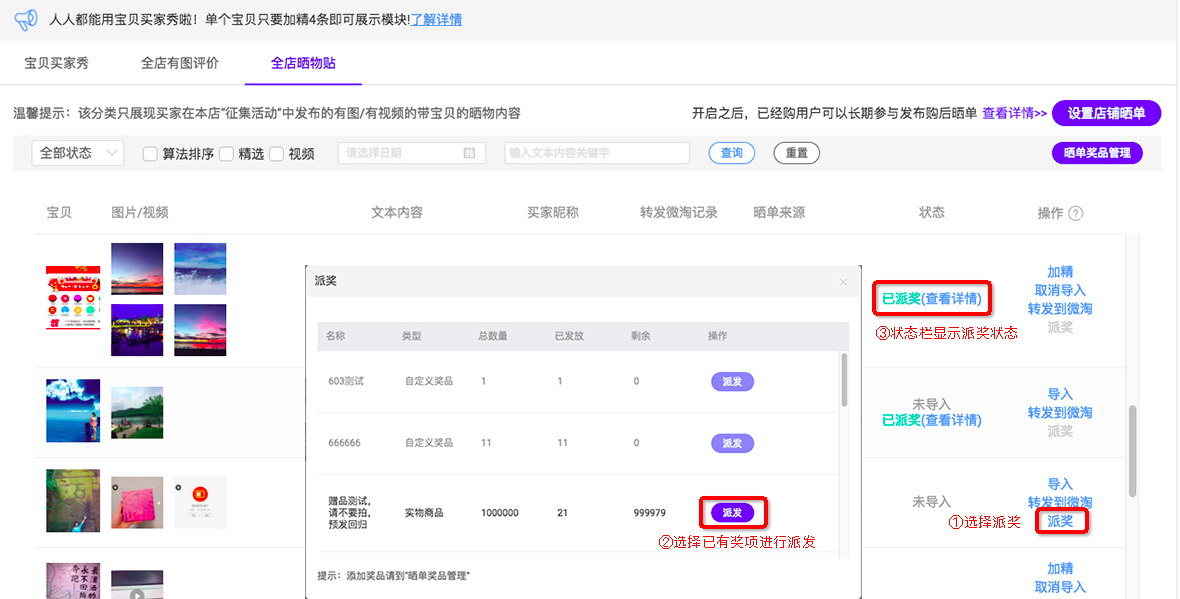Image resolution: width=1180 pixels, height=599 pixels.
Task: Click the megaphone announcement icon
Action: click(25, 19)
